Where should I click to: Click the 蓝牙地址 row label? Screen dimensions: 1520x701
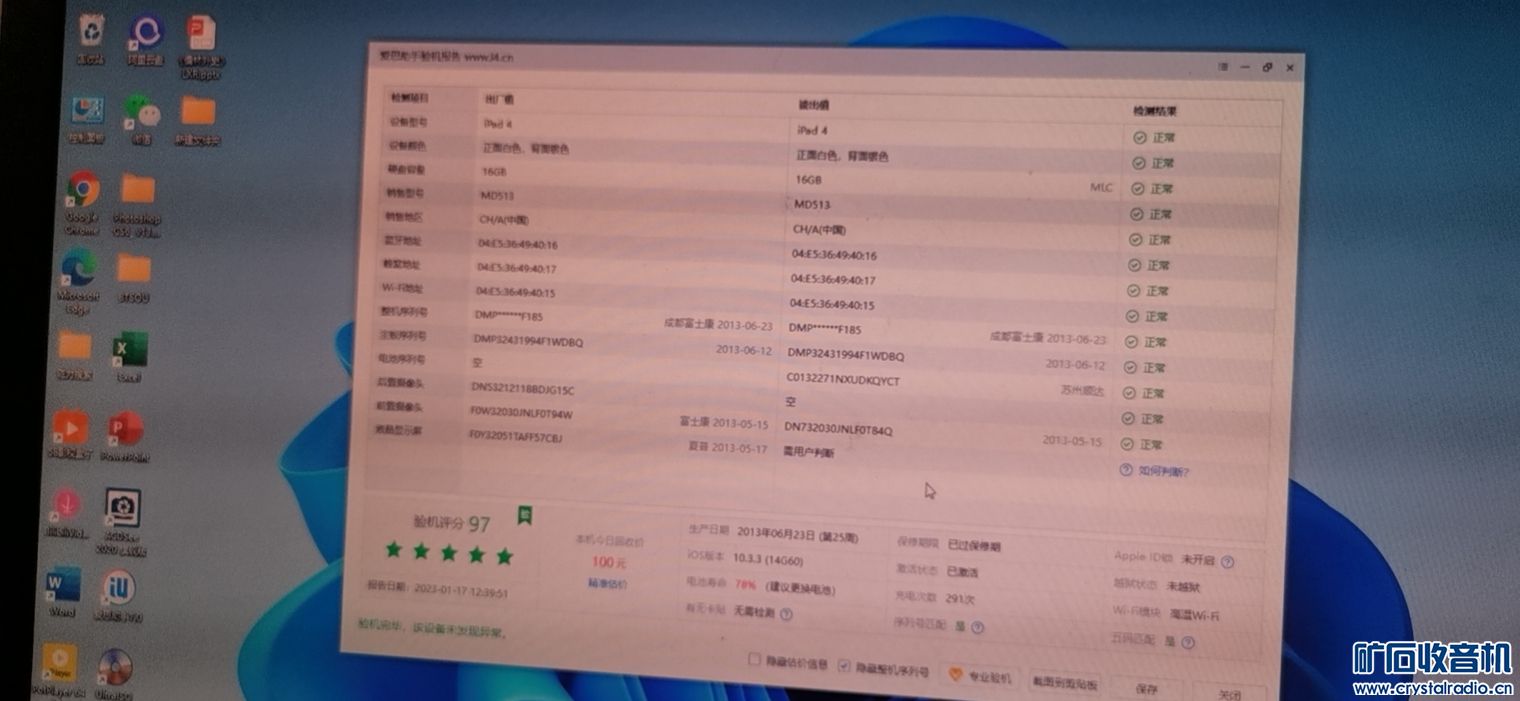(403, 241)
